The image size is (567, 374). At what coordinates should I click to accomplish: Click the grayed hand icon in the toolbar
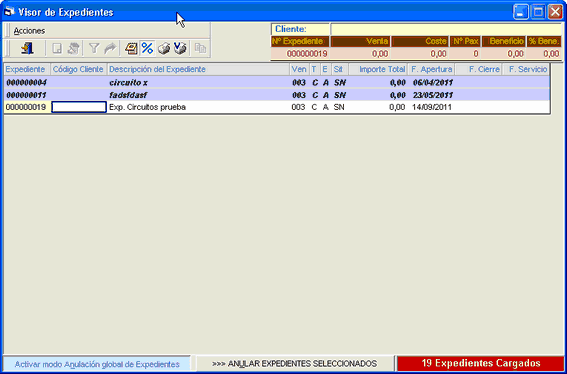pyautogui.click(x=73, y=48)
